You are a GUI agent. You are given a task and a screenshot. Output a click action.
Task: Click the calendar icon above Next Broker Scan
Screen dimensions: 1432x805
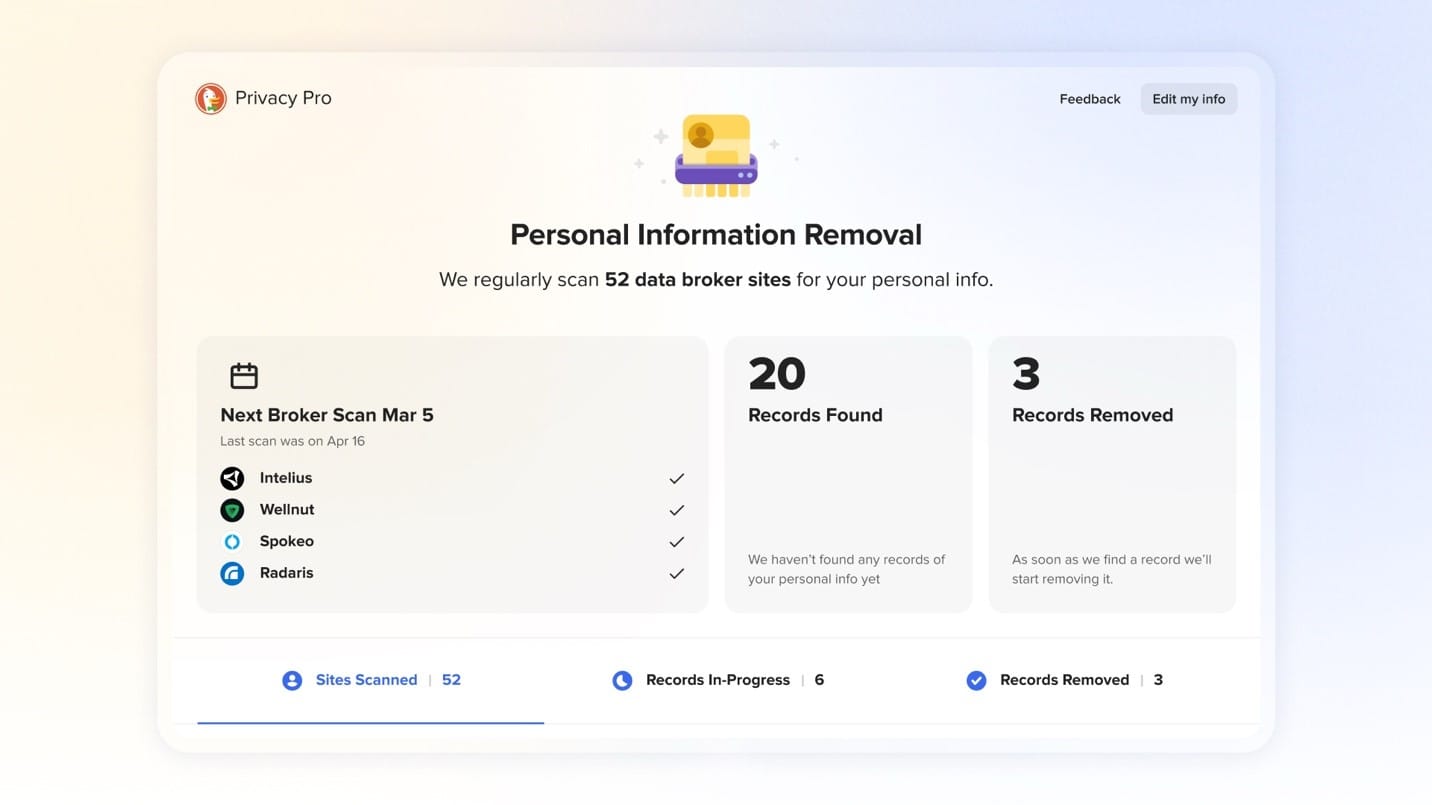click(244, 376)
